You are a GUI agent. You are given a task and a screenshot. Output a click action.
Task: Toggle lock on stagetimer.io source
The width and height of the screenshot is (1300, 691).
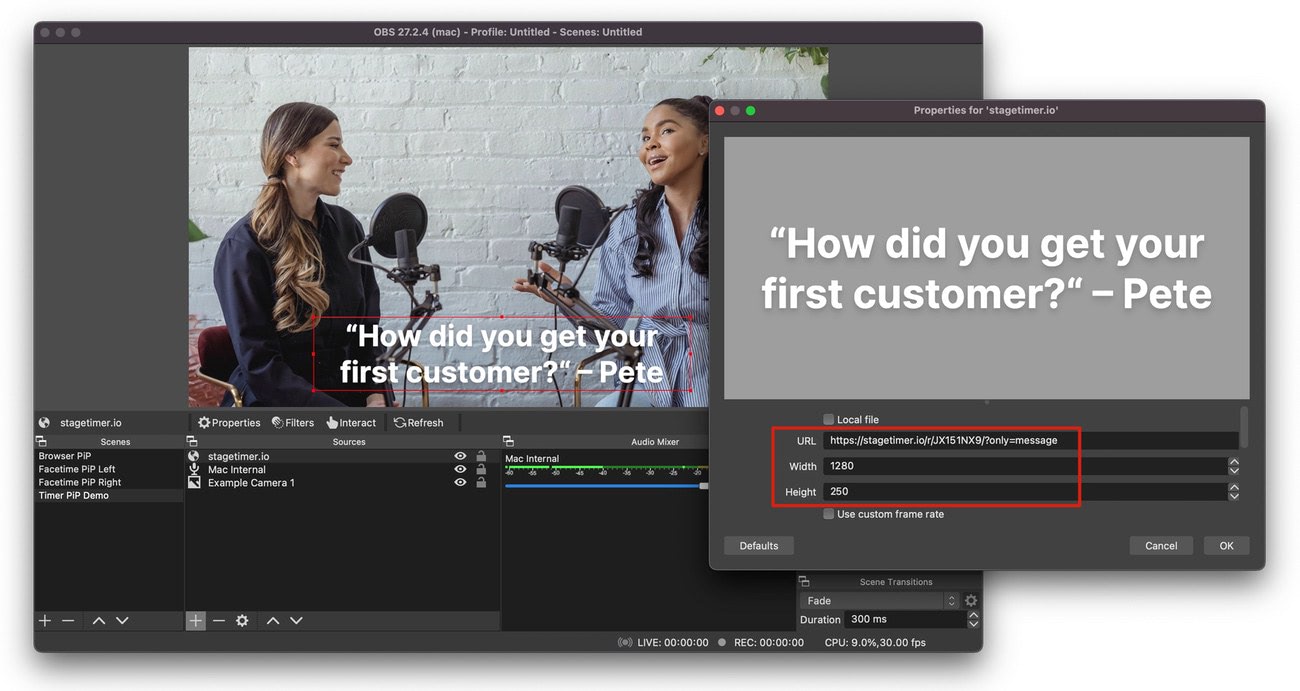tap(481, 456)
